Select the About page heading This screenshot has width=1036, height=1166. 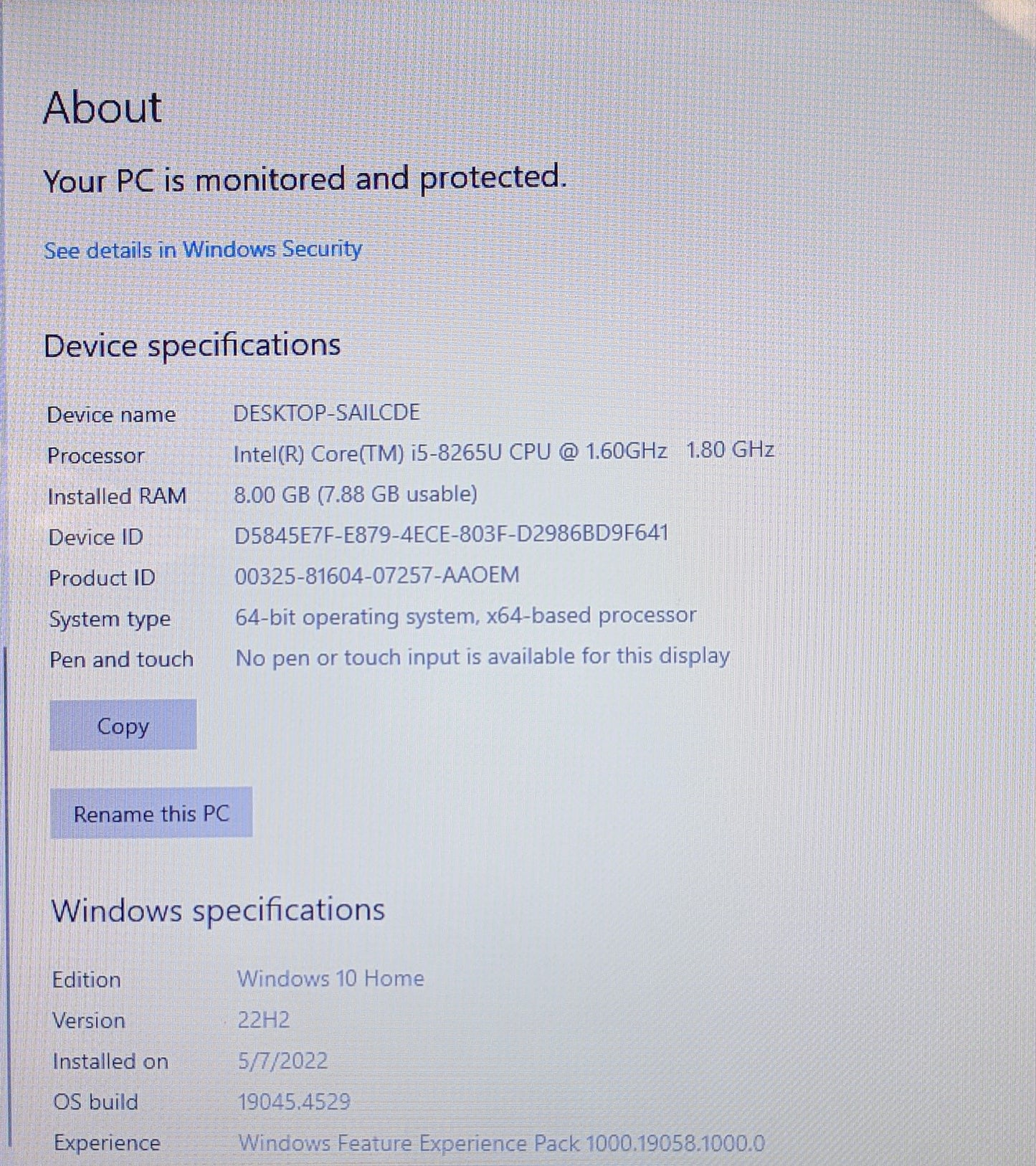(x=103, y=108)
